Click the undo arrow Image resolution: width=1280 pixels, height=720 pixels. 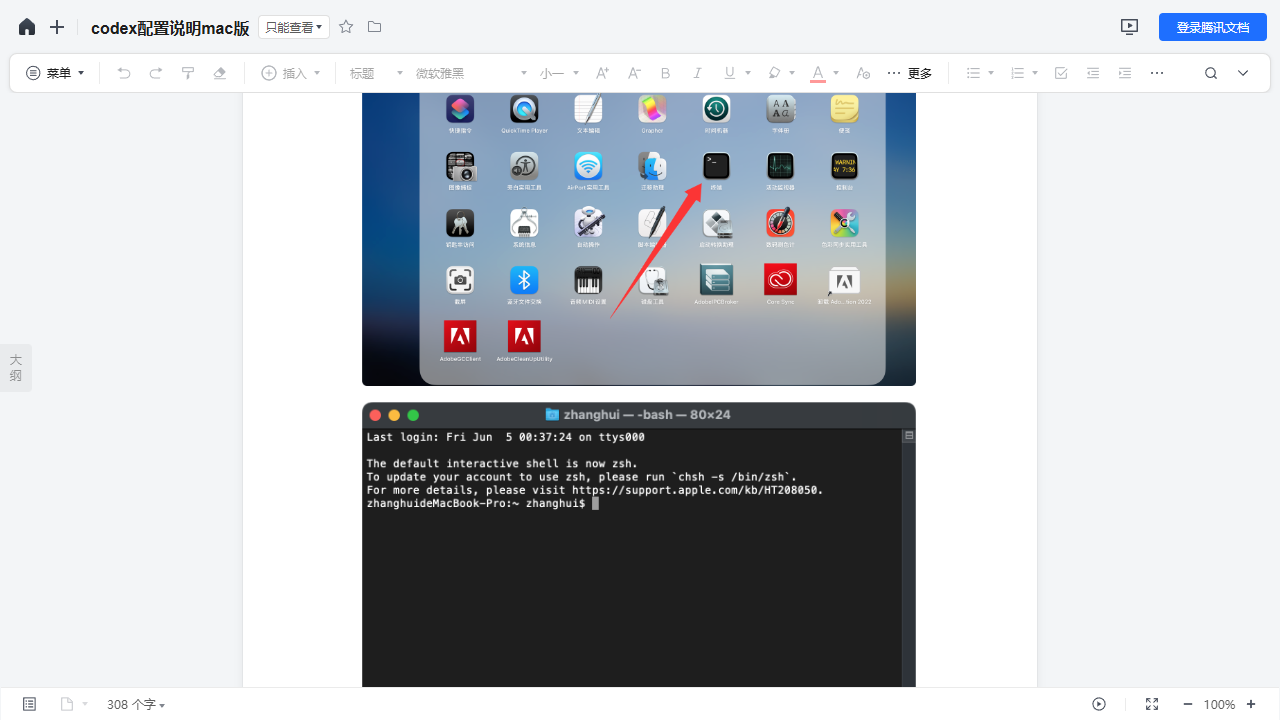pos(124,73)
